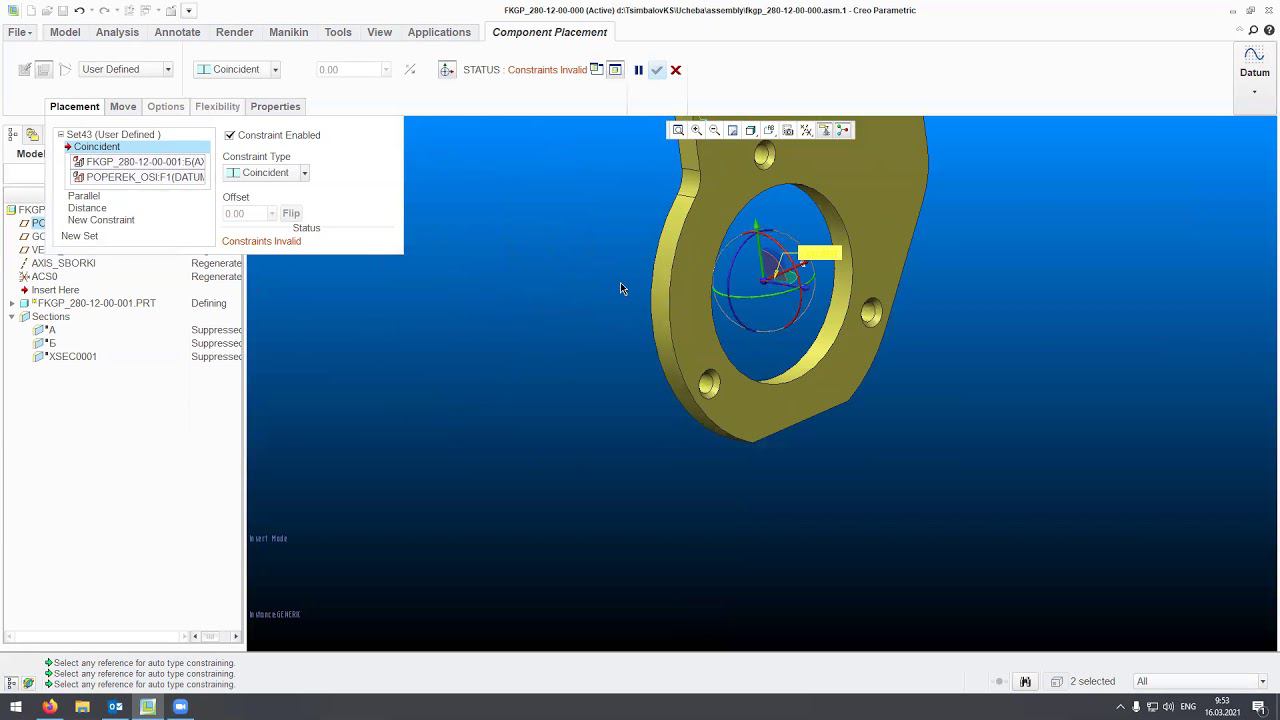Show component in separate window icon
The height and width of the screenshot is (720, 1280).
(x=597, y=69)
